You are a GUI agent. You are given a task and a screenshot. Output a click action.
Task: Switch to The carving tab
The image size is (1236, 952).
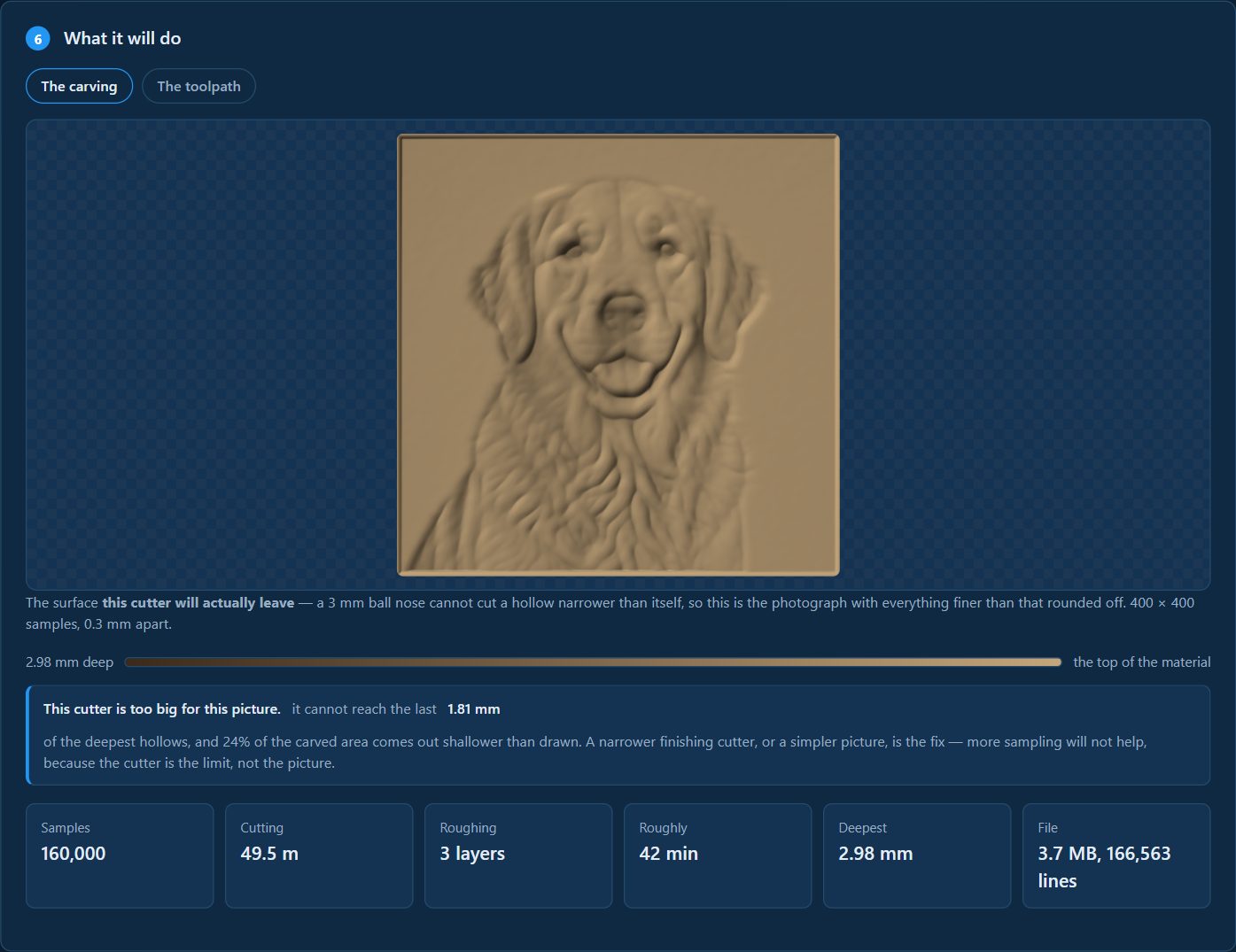point(79,86)
